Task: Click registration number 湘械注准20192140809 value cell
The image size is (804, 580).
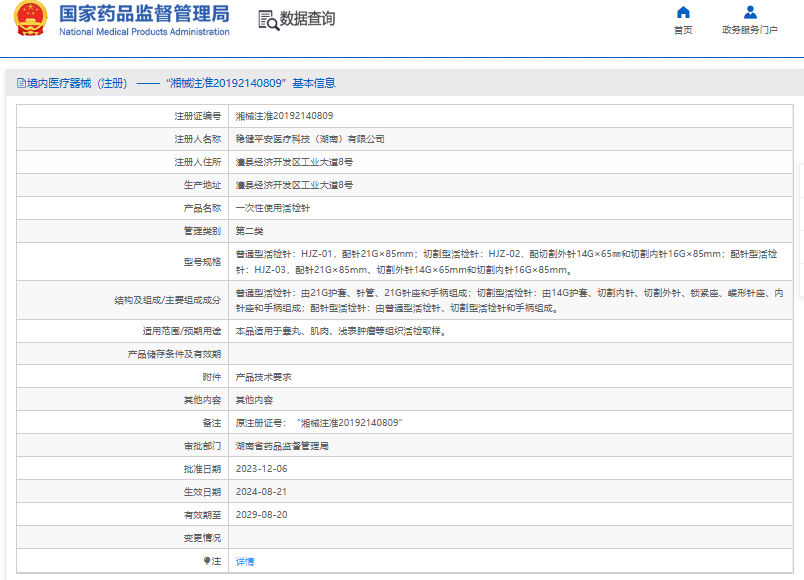Action: (284, 116)
